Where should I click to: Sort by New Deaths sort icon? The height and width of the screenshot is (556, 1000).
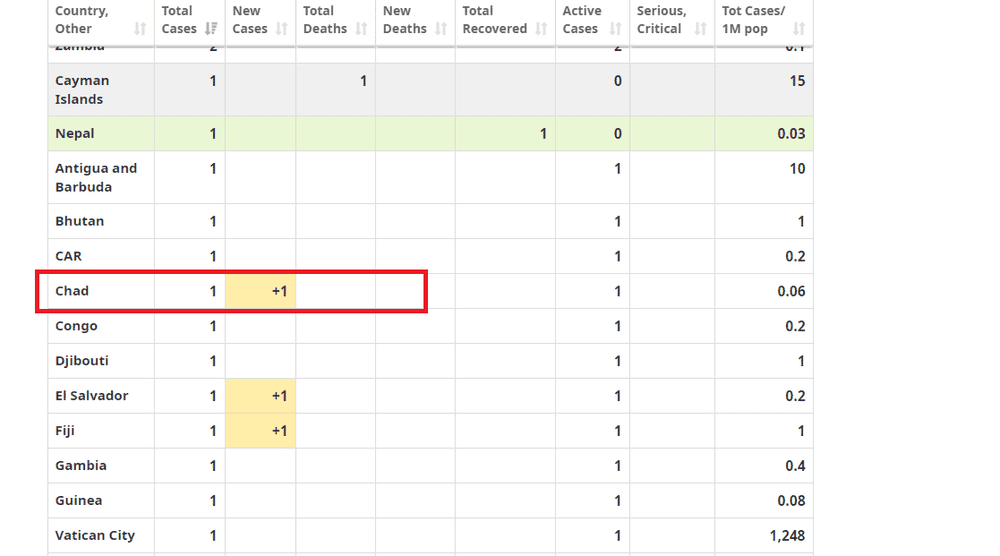pyautogui.click(x=441, y=29)
